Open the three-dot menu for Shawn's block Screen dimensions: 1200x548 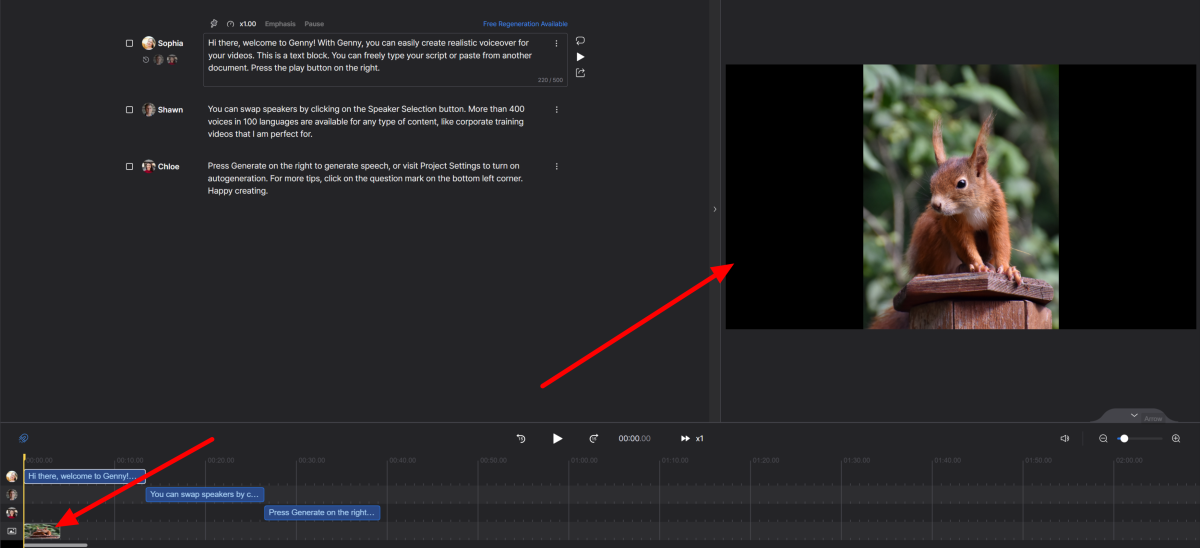point(557,110)
